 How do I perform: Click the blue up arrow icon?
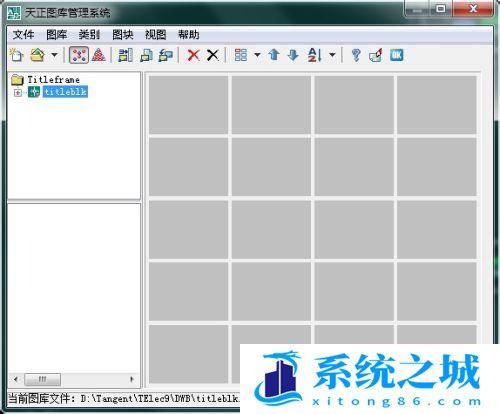[x=274, y=55]
